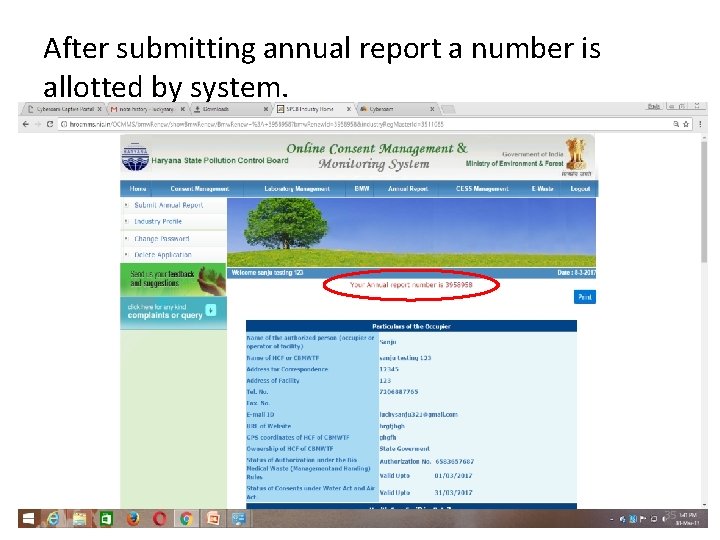The width and height of the screenshot is (720, 540).
Task: Open the Windows Start button
Action: pyautogui.click(x=28, y=519)
